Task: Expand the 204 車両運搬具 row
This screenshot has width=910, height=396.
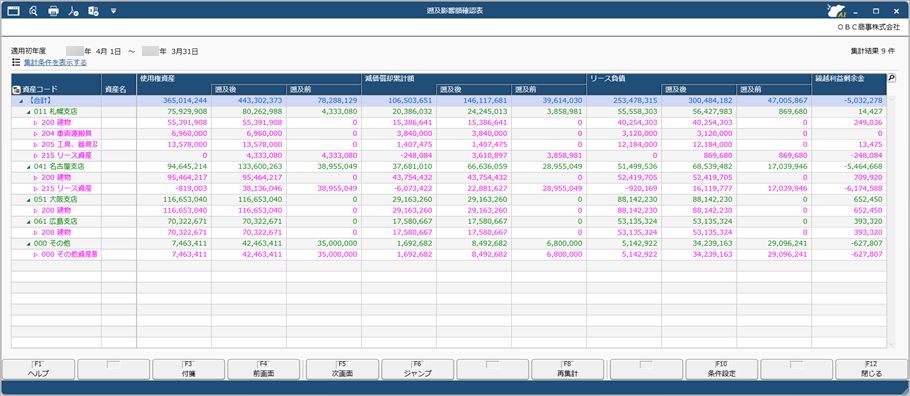Action: [x=35, y=134]
